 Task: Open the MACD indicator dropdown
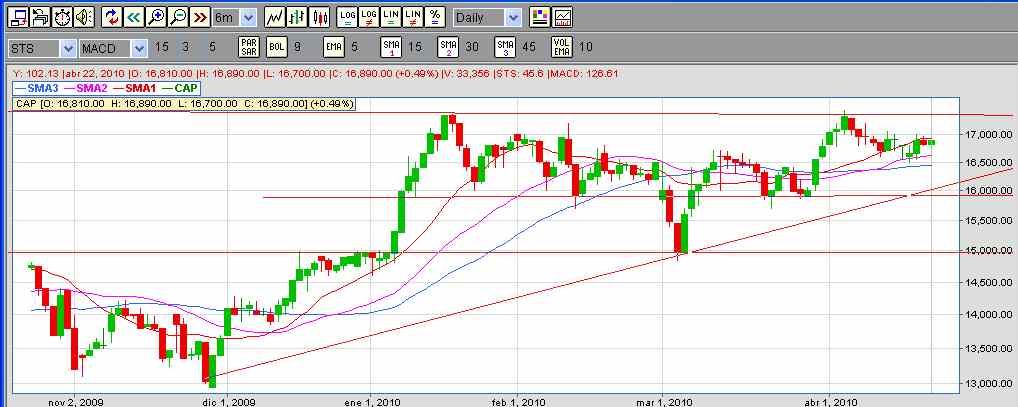(139, 48)
